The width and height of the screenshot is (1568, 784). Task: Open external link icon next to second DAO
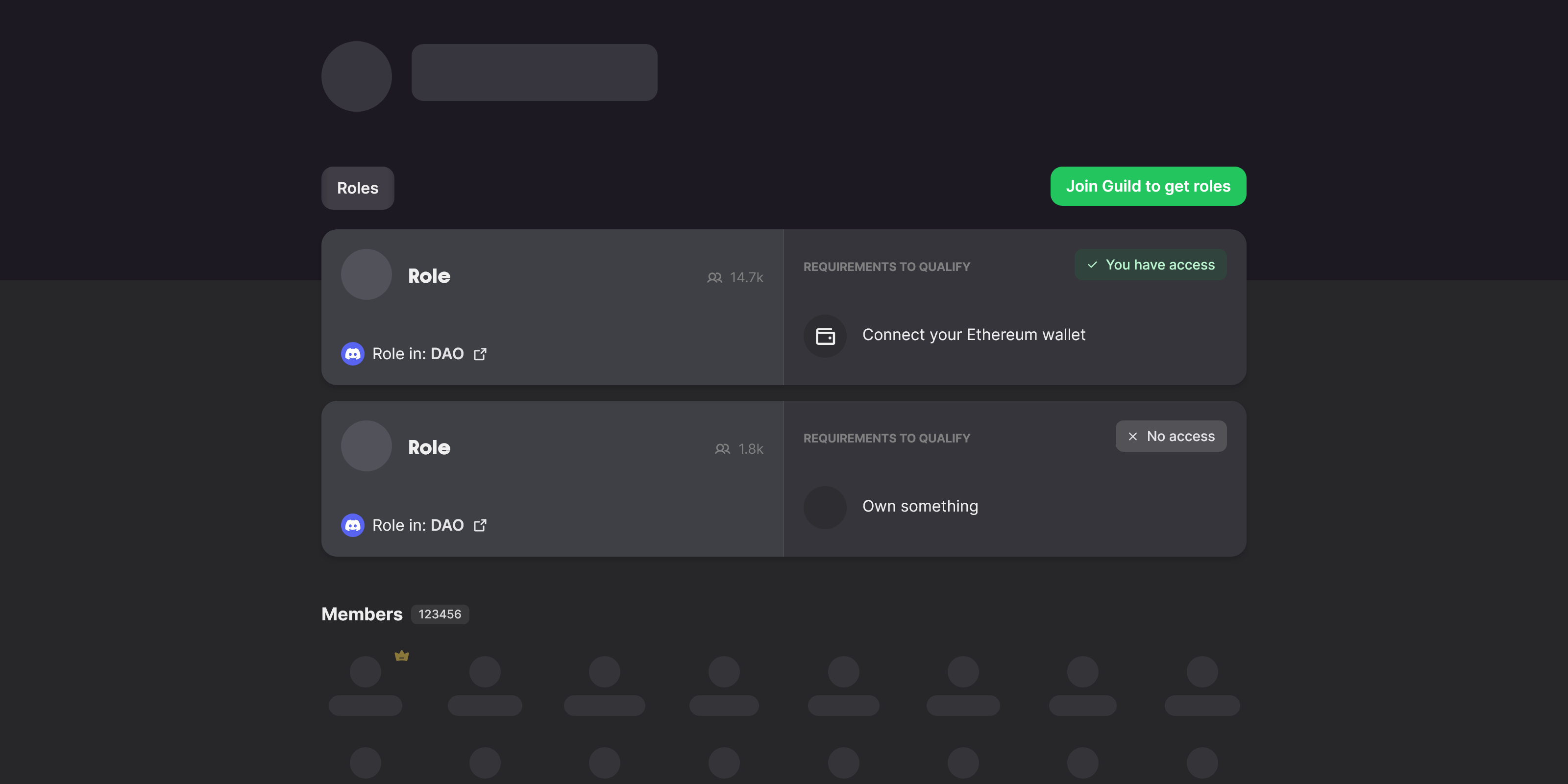[480, 525]
